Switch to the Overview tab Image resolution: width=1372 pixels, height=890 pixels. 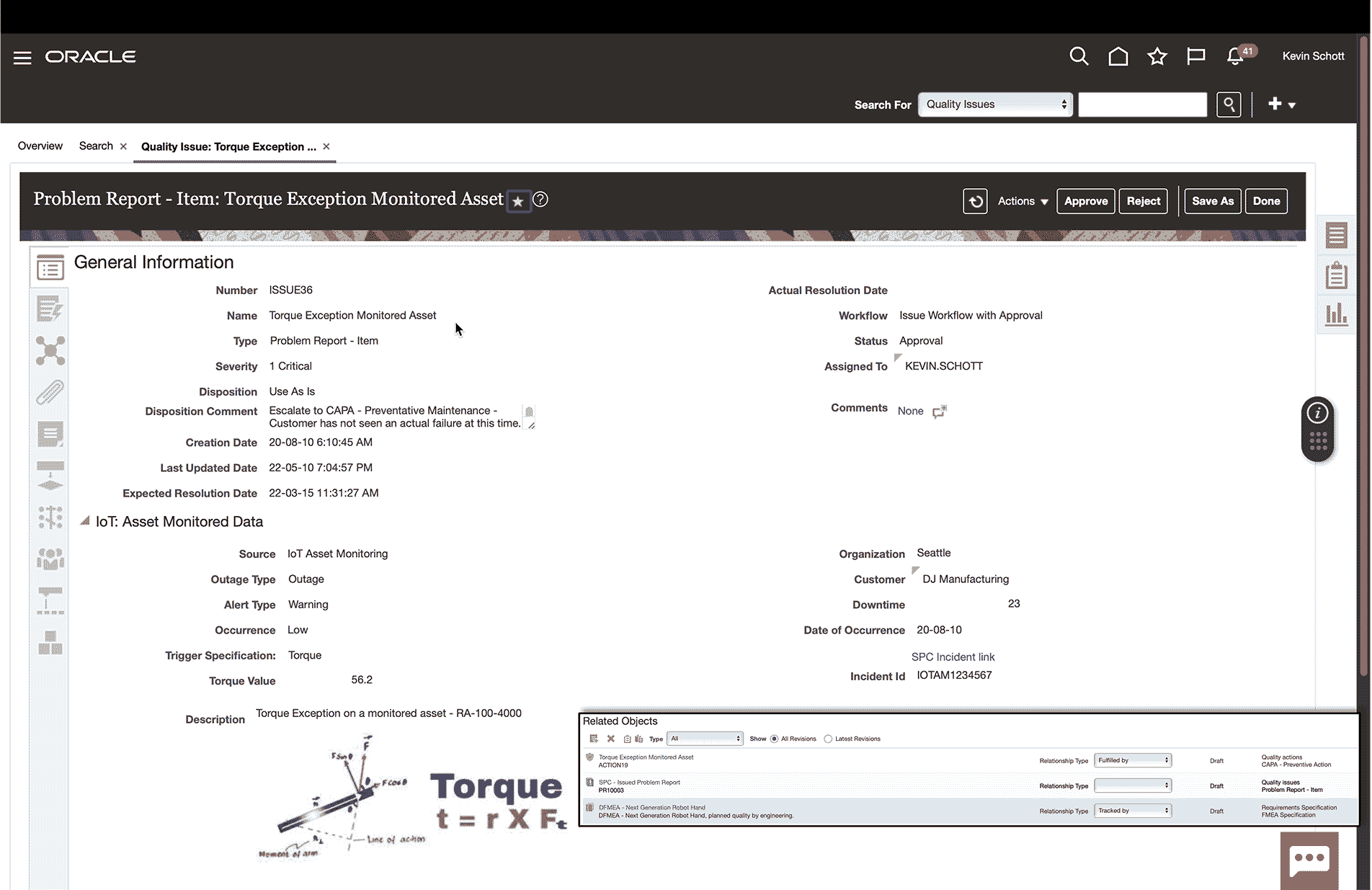[40, 146]
